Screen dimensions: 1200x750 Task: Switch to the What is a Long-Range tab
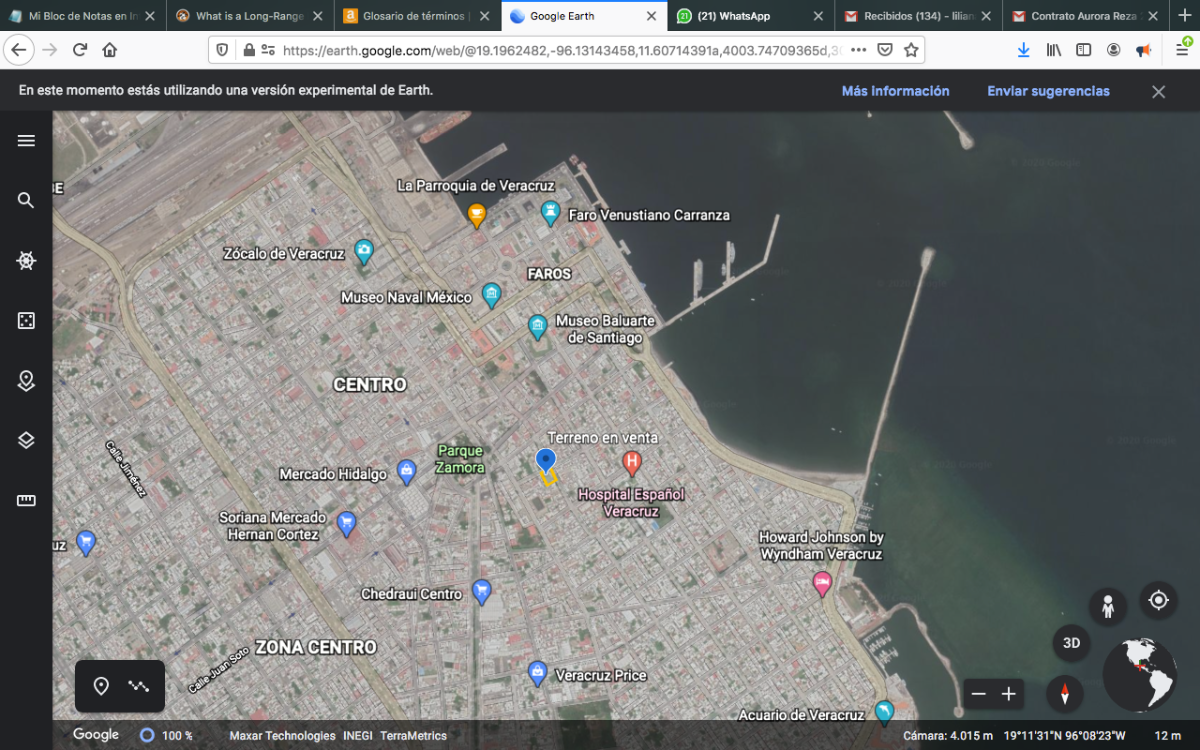[248, 16]
